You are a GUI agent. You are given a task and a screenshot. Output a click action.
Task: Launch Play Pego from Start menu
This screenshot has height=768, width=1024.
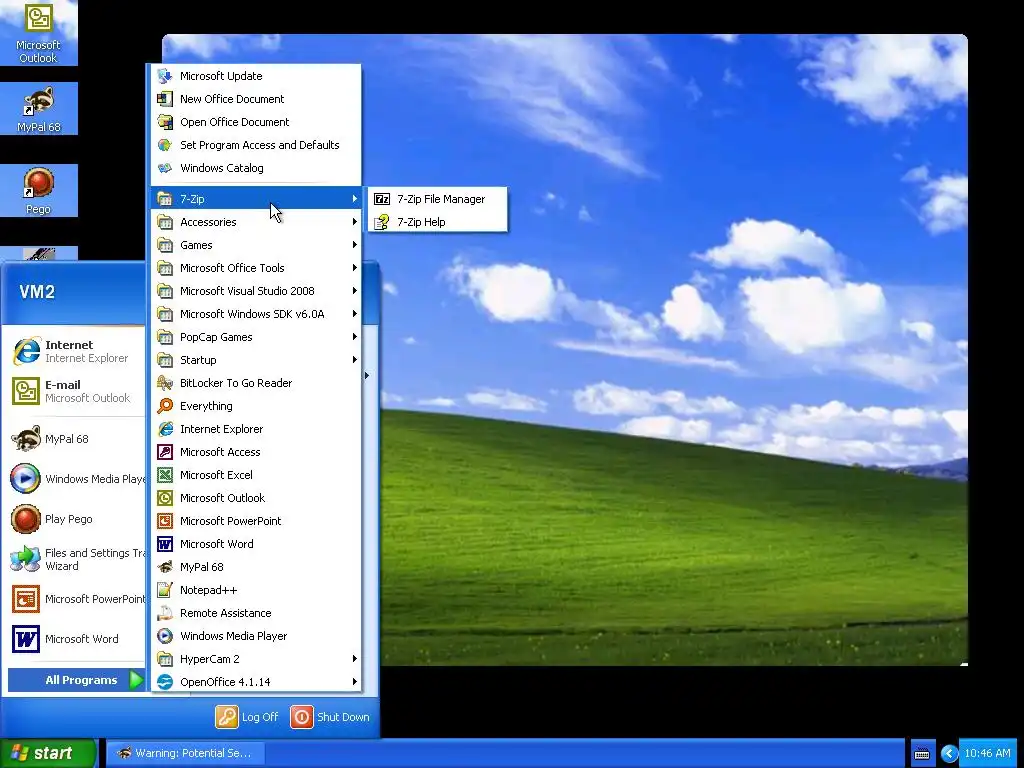coord(76,519)
